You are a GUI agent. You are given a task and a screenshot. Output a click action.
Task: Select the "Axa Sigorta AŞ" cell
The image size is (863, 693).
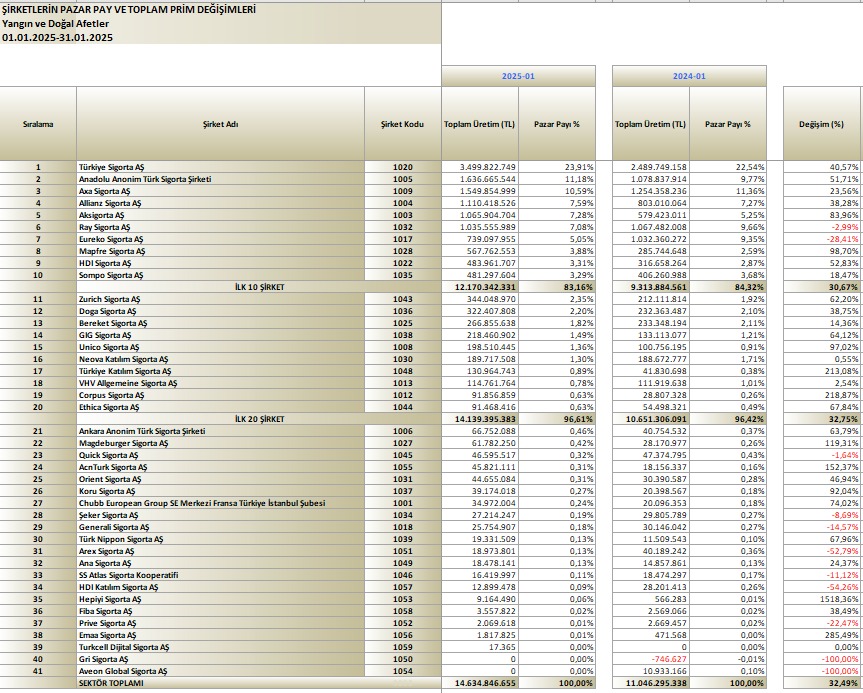[220, 191]
